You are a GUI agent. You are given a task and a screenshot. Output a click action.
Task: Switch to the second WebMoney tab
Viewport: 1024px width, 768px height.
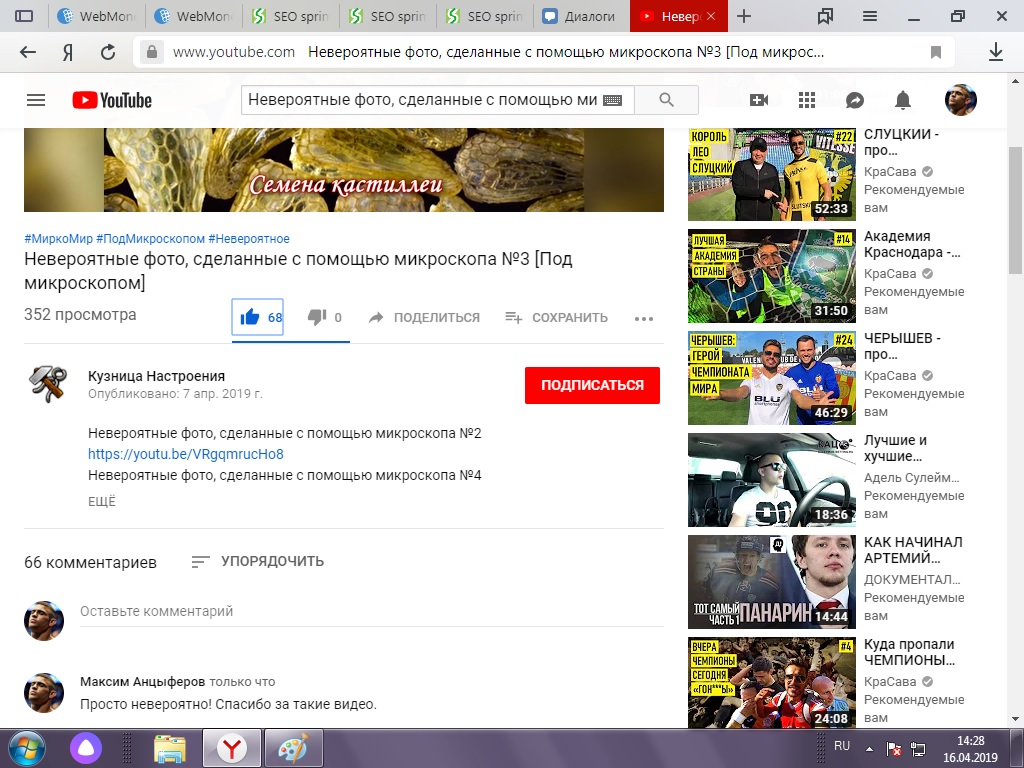tap(193, 16)
